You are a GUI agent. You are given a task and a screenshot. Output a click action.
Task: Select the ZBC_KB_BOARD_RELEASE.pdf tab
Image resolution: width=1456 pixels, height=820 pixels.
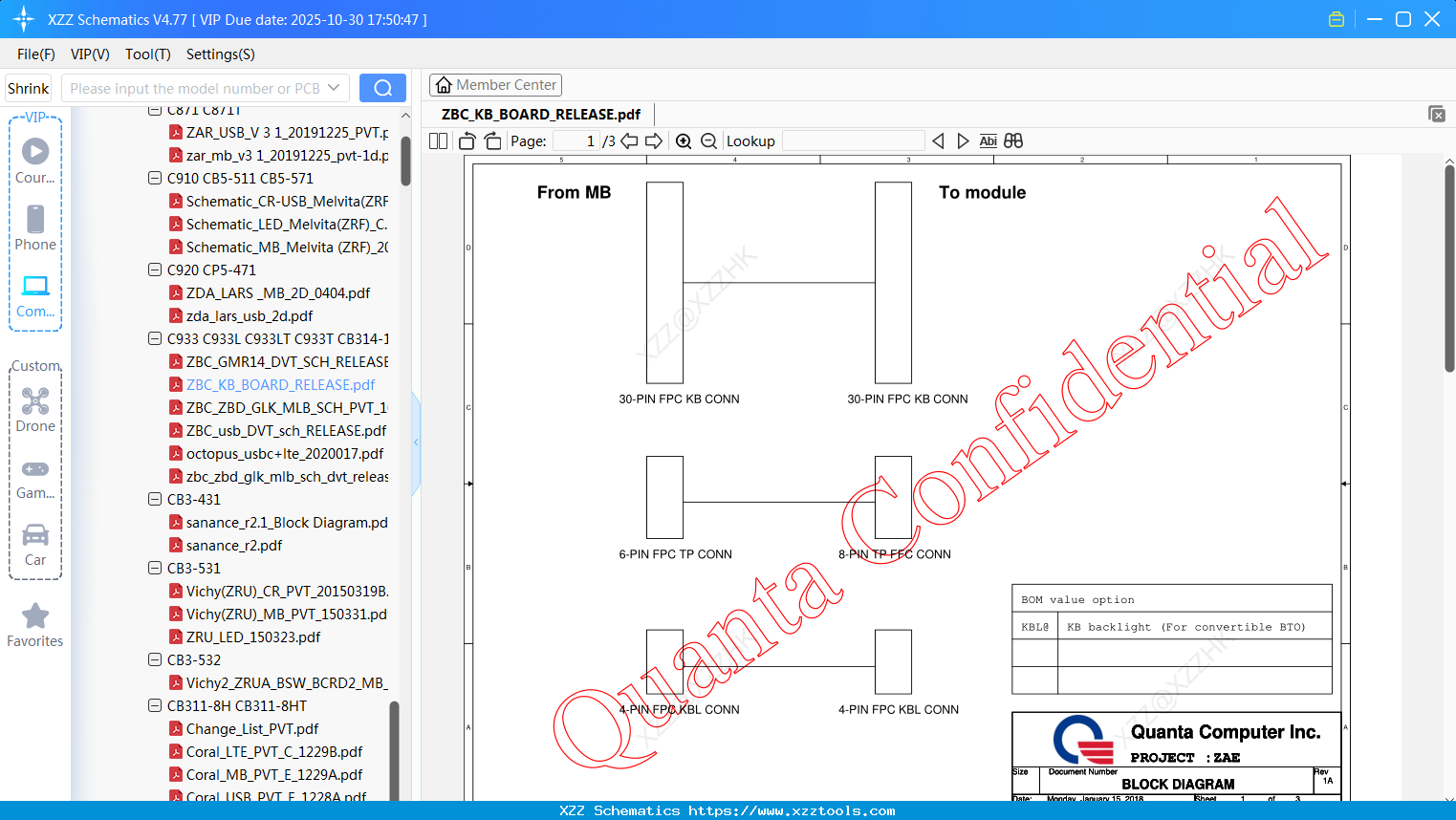coord(541,115)
